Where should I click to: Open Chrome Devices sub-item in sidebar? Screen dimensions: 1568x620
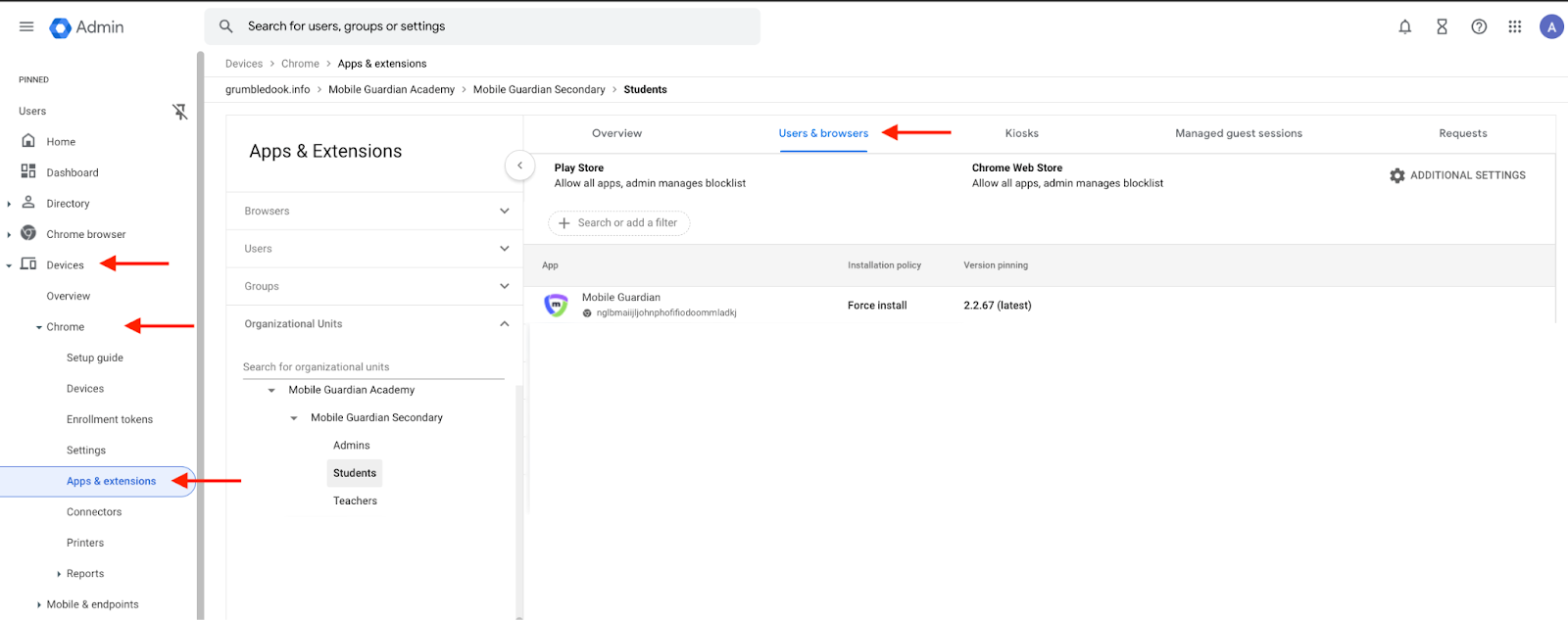[85, 389]
